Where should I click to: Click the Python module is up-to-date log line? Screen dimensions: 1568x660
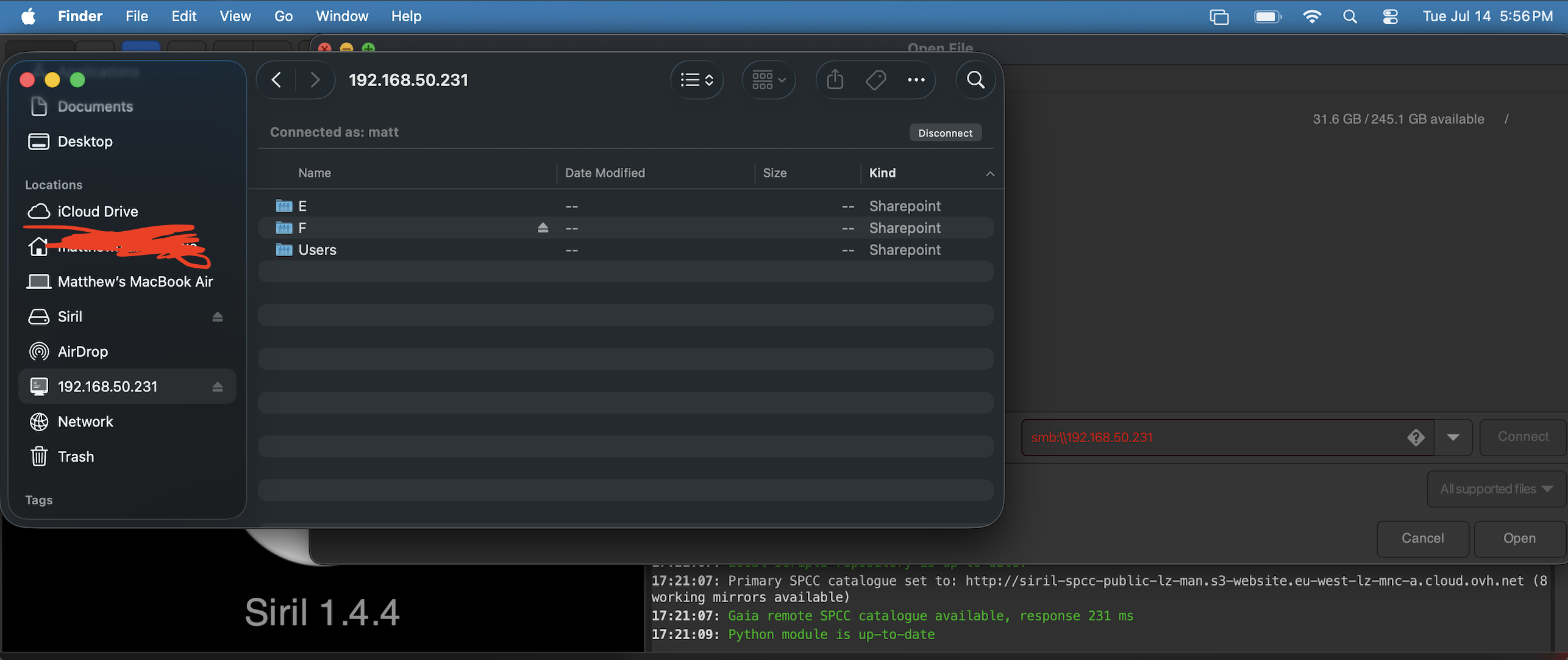click(x=831, y=635)
